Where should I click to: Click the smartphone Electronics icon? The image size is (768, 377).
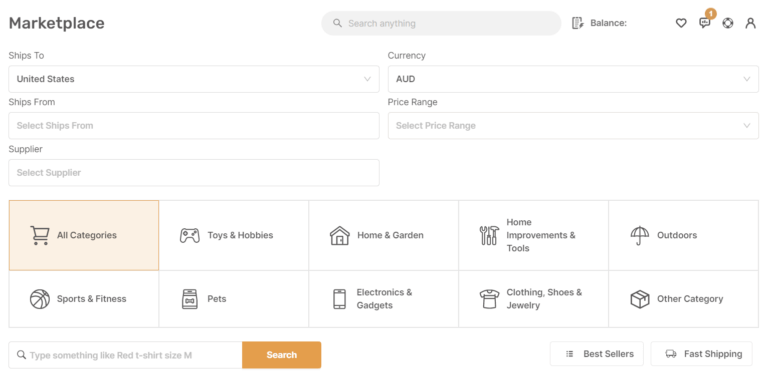339,299
